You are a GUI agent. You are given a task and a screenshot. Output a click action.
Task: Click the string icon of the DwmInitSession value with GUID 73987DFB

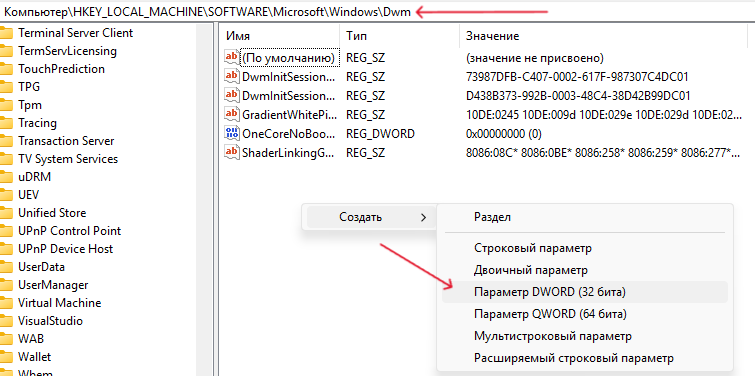(x=232, y=76)
